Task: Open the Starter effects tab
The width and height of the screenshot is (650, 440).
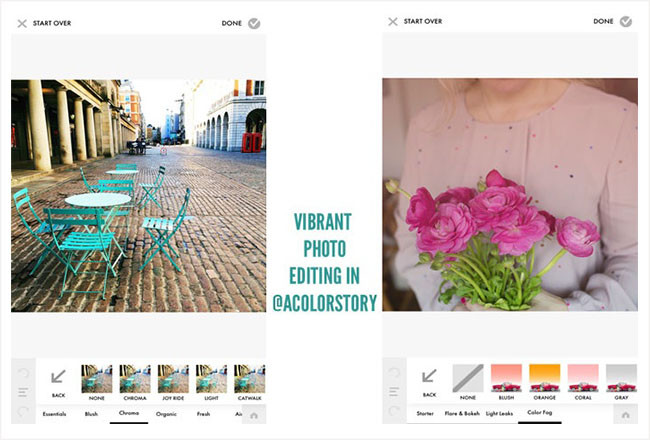Action: pos(425,413)
